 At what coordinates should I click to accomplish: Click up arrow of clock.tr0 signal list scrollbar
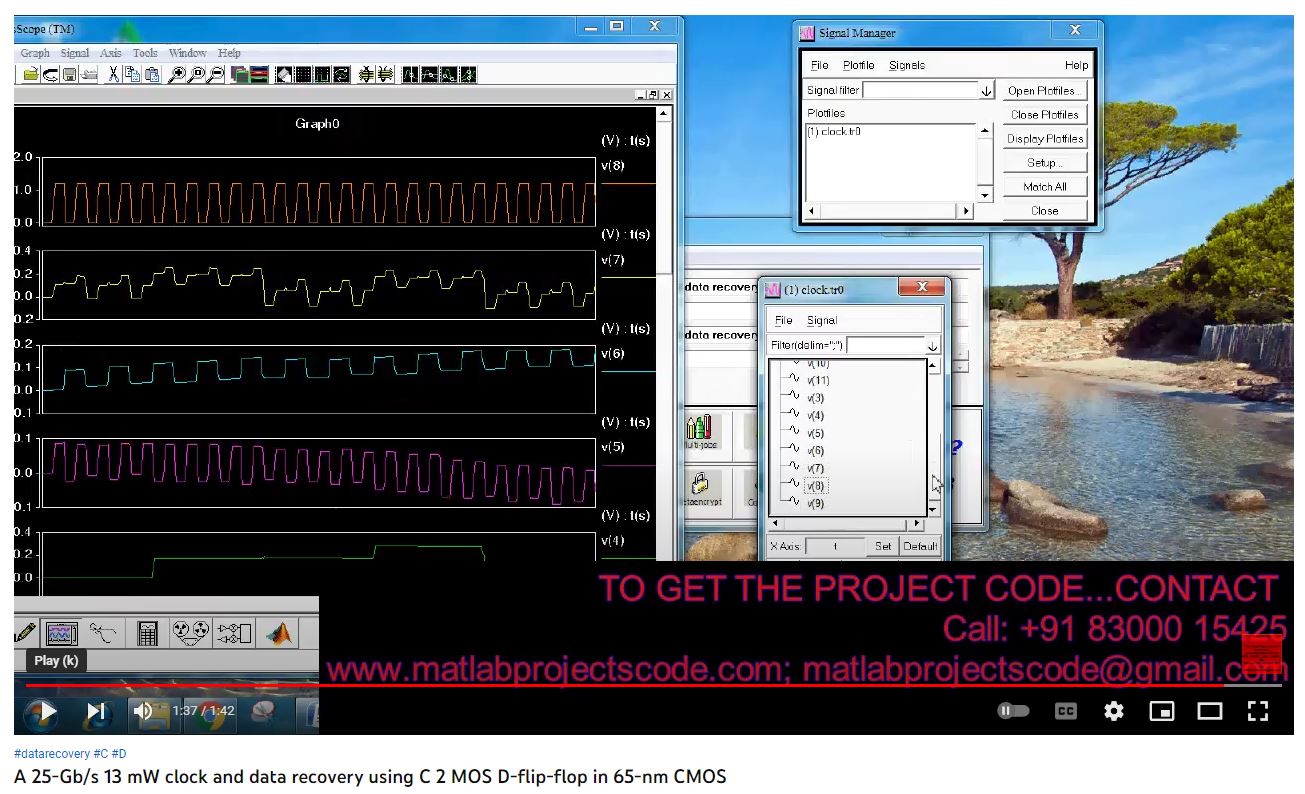pyautogui.click(x=933, y=366)
